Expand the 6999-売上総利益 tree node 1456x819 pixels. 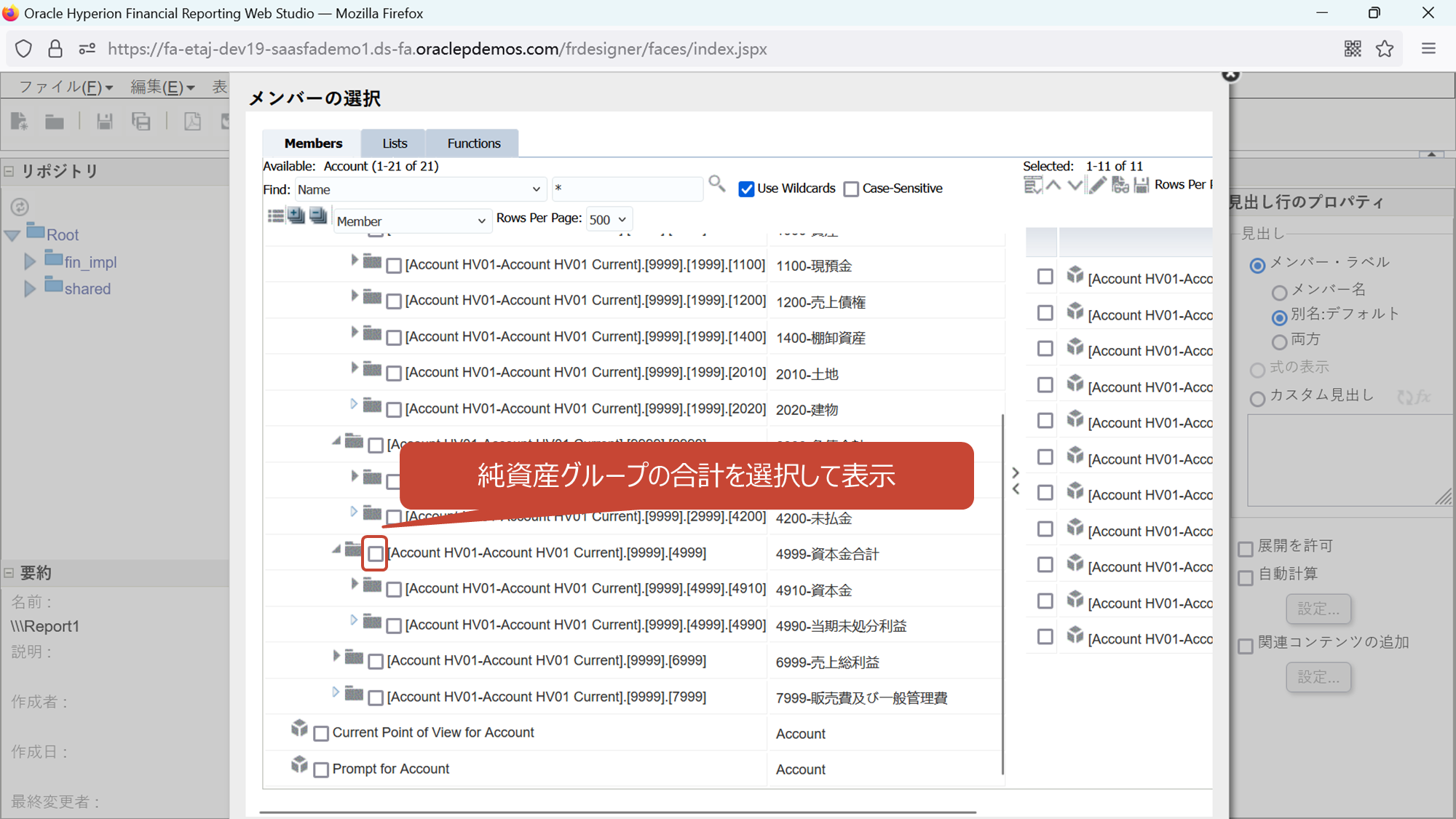click(336, 656)
